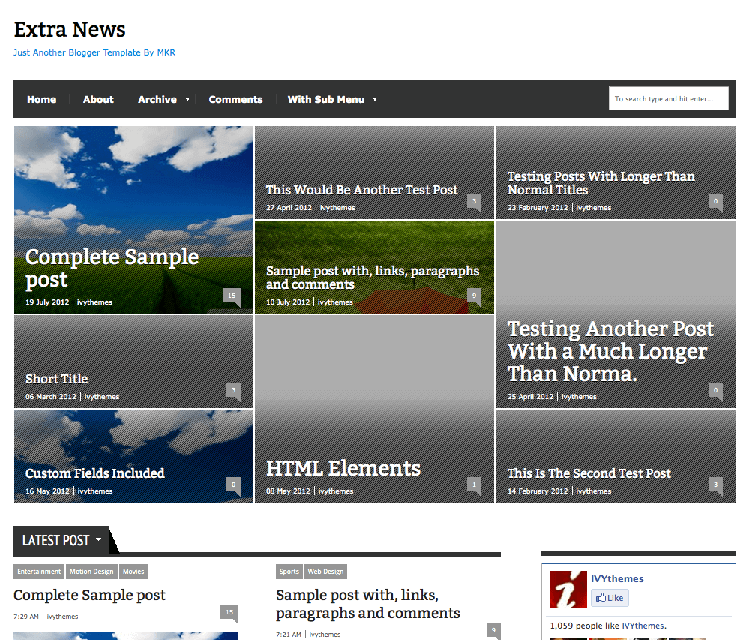The width and height of the screenshot is (750, 640).
Task: Click the Motion Design tag
Action: click(x=91, y=572)
